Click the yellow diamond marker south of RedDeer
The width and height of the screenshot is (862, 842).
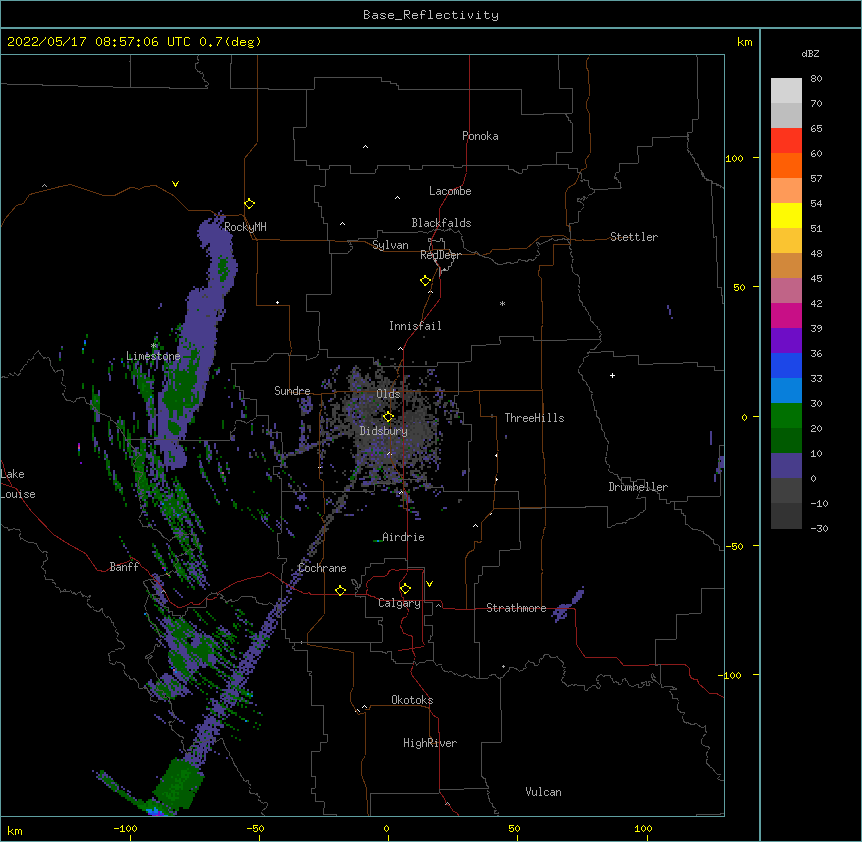point(426,281)
